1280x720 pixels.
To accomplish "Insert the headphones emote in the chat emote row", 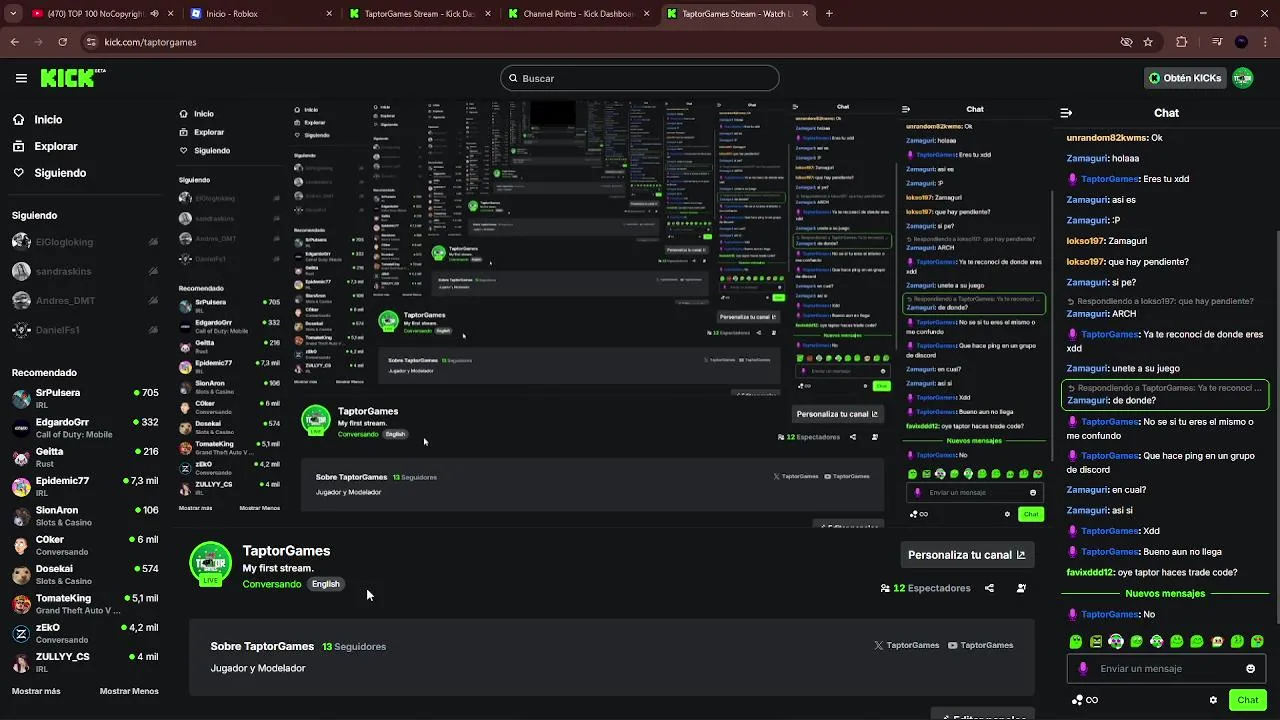I will pyautogui.click(x=1116, y=641).
